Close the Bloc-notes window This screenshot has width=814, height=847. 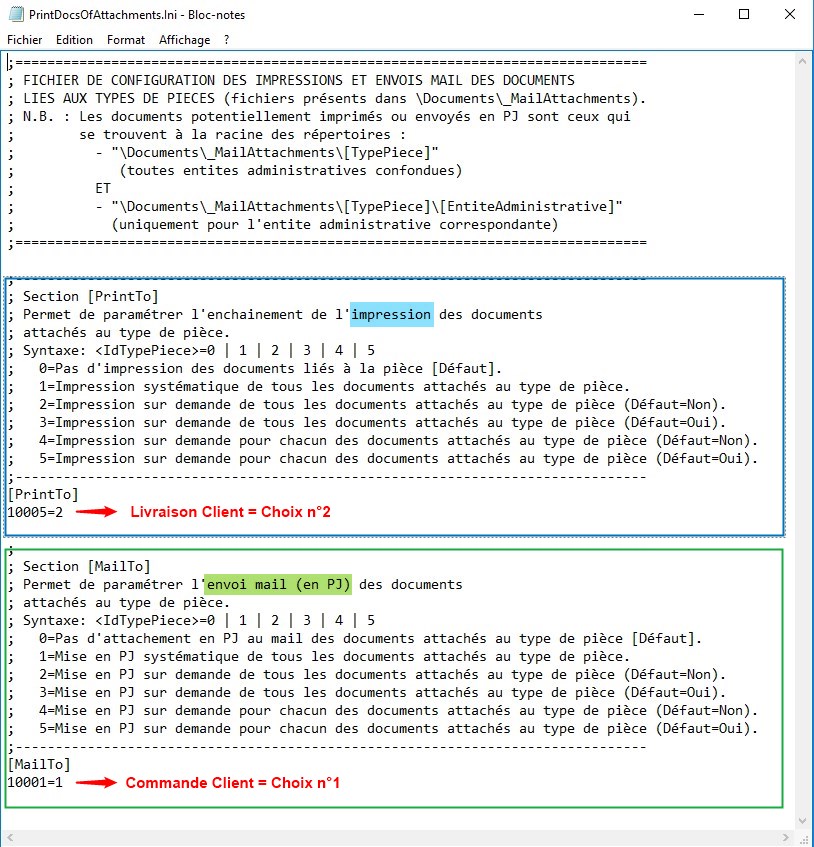point(789,15)
